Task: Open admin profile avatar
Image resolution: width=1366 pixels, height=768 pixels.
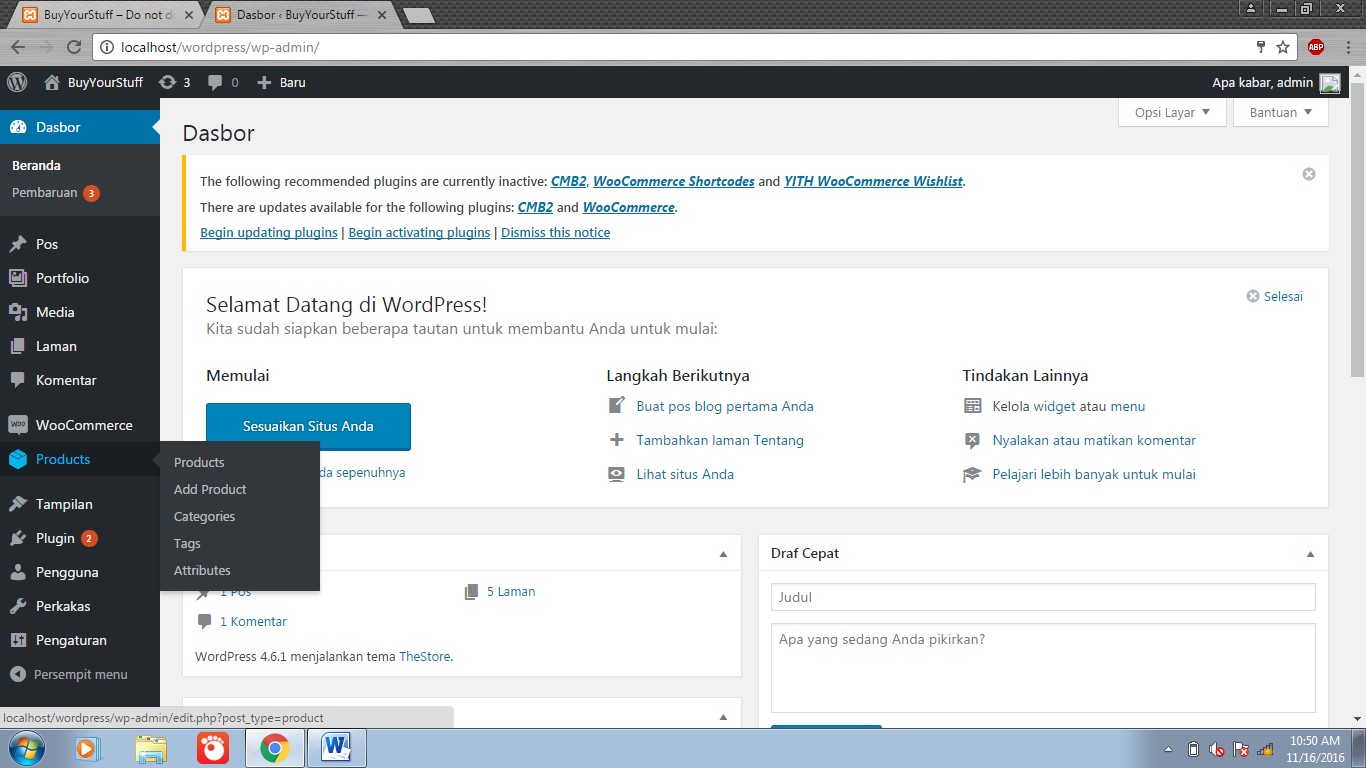Action: [x=1330, y=83]
